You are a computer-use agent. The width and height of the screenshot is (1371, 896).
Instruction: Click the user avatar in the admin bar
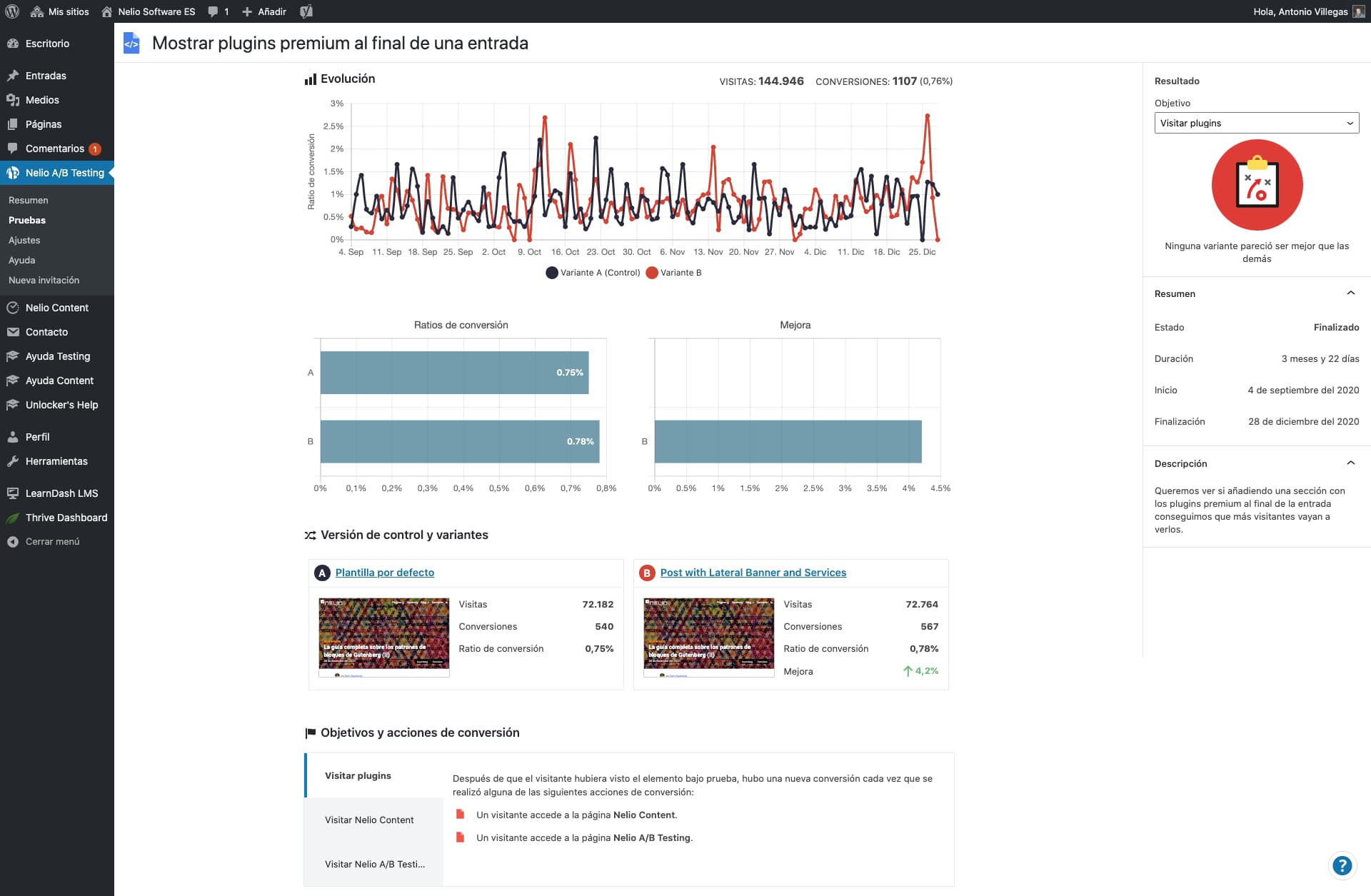(1358, 11)
